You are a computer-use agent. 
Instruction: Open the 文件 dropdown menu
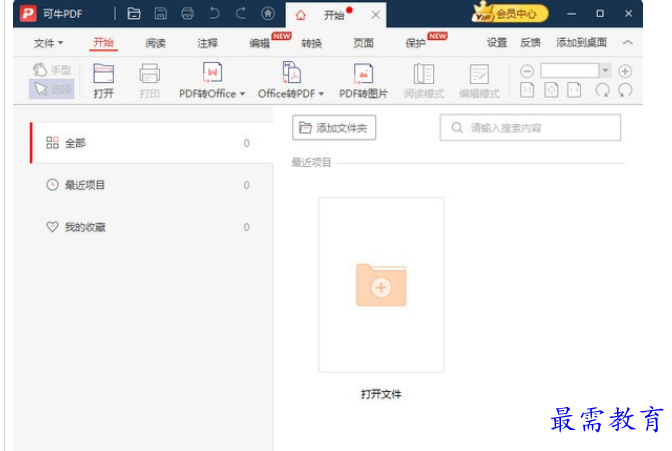pos(48,43)
